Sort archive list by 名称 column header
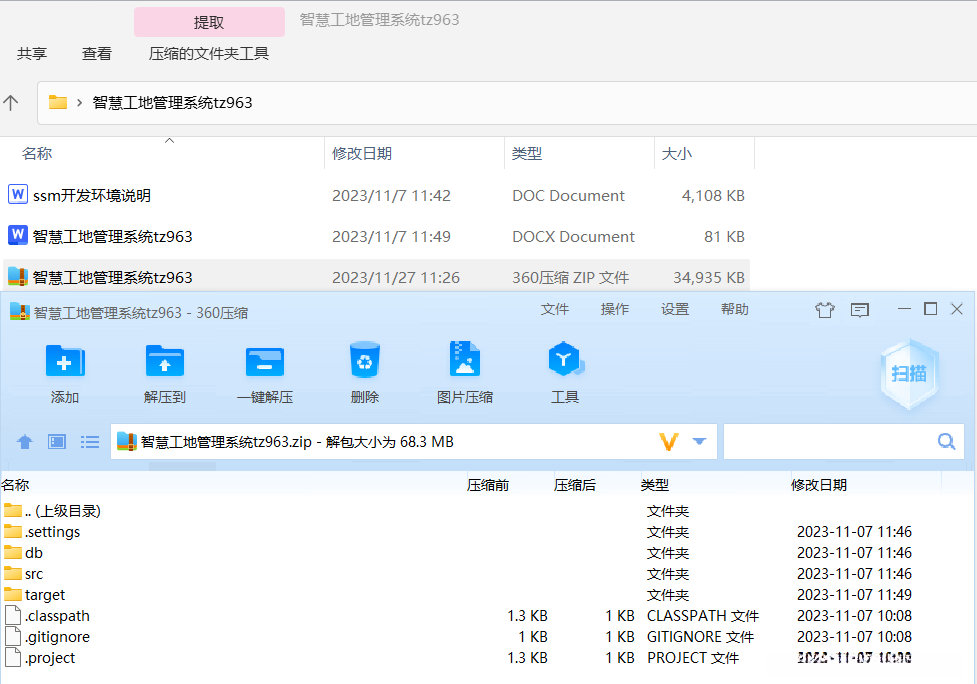 [x=16, y=485]
